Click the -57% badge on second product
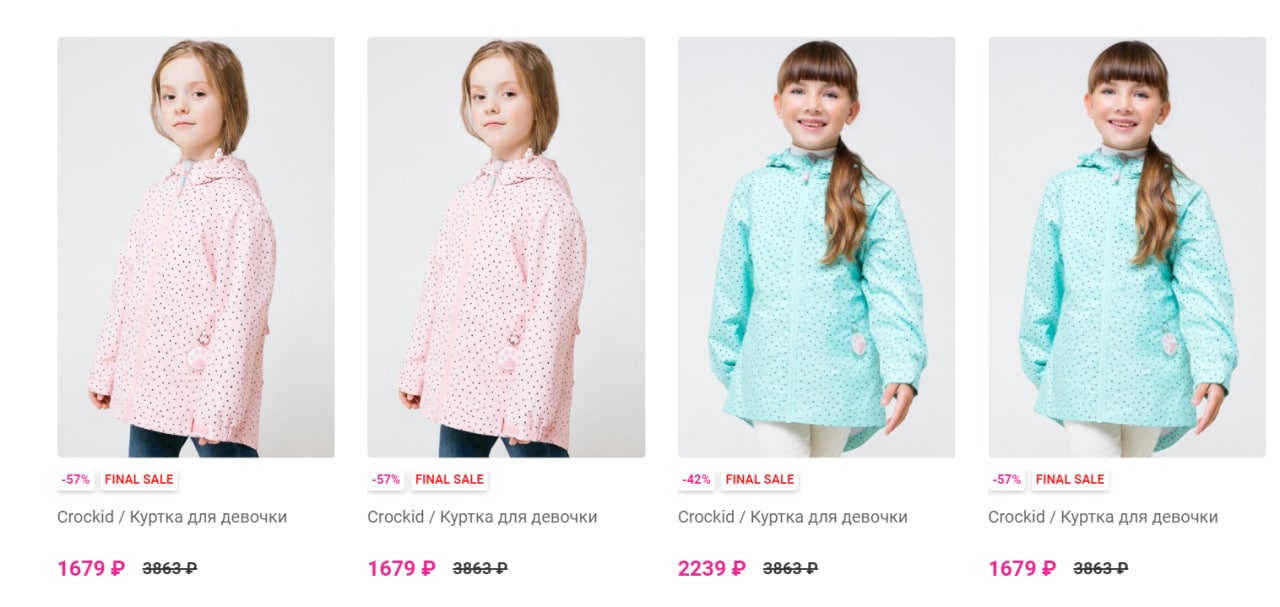This screenshot has height=607, width=1280. pyautogui.click(x=386, y=479)
